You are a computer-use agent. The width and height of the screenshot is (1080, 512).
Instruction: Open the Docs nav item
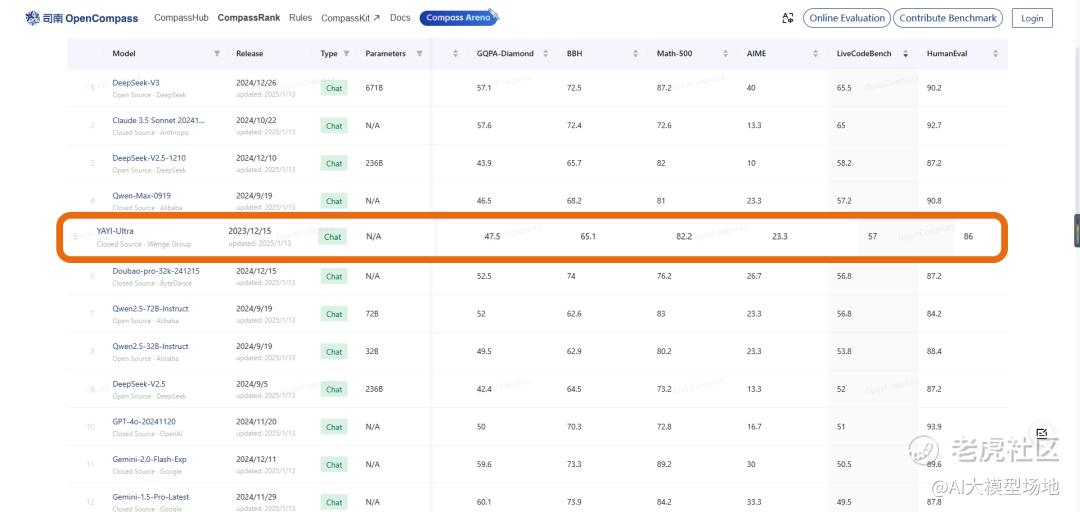coord(400,18)
